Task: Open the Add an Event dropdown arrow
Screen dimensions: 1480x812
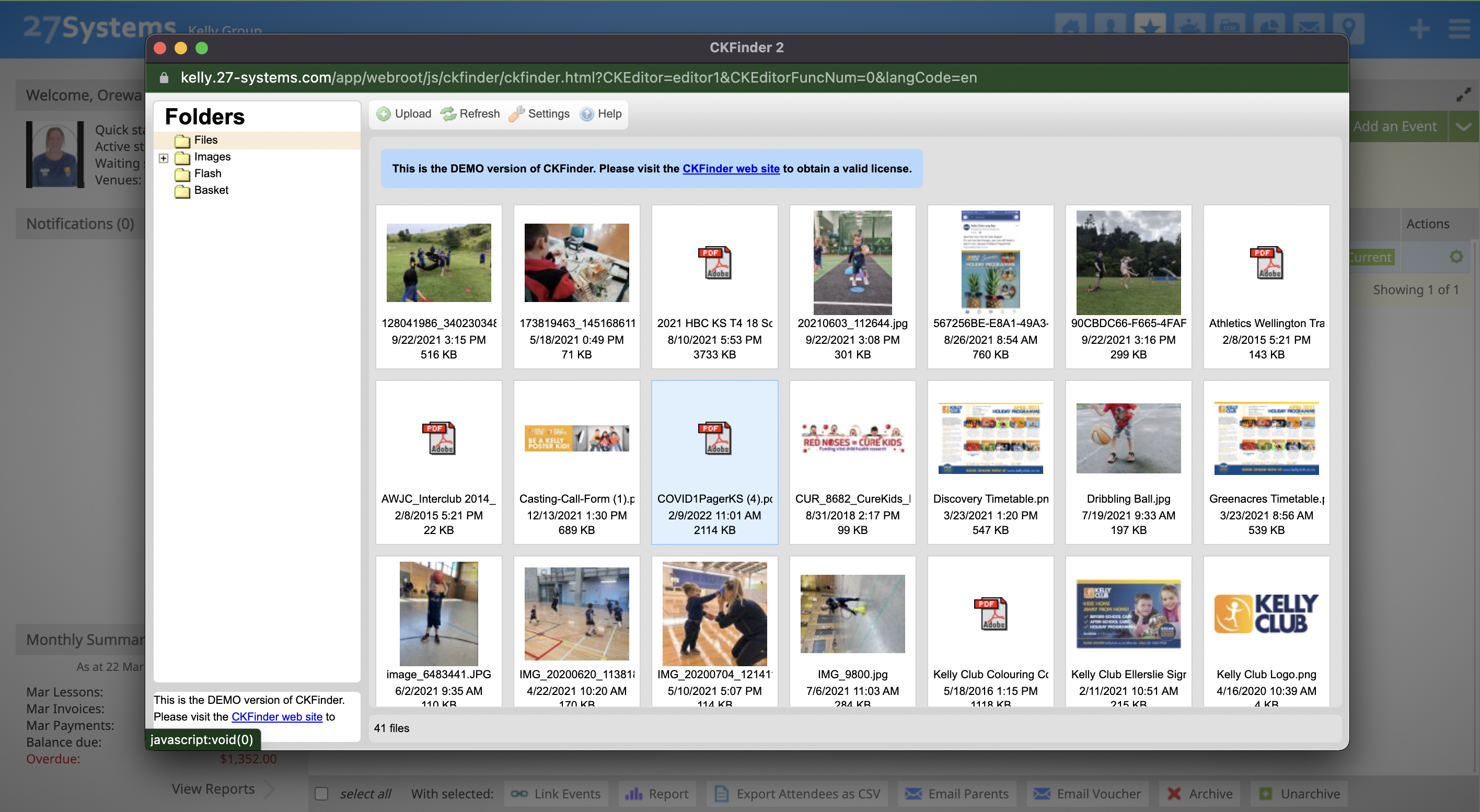Action: (x=1463, y=126)
